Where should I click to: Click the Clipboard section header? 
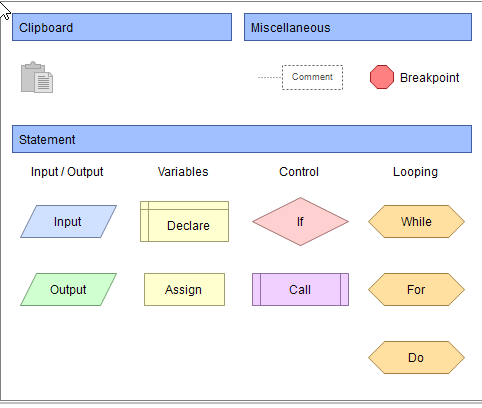click(122, 27)
